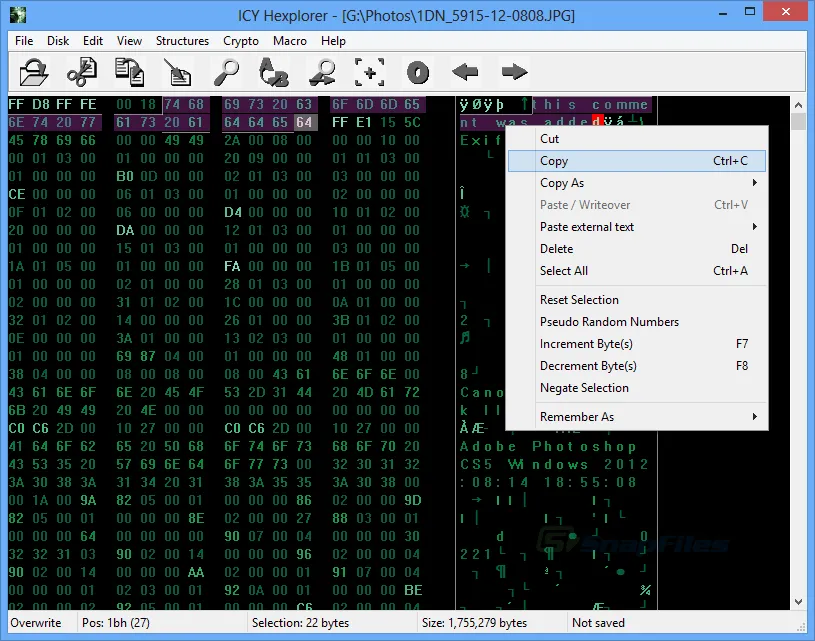The width and height of the screenshot is (815, 641).
Task: Click the Find next toolbar icon
Action: (x=322, y=72)
